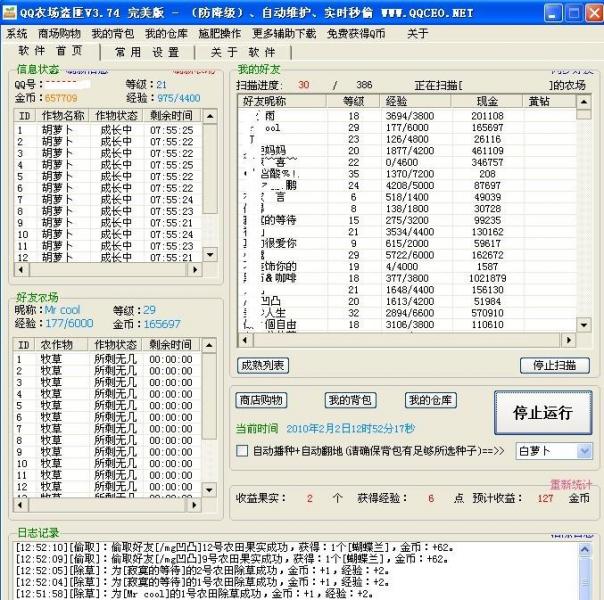Expand the 白萝卜 seed dropdown
604x600 pixels.
[584, 451]
